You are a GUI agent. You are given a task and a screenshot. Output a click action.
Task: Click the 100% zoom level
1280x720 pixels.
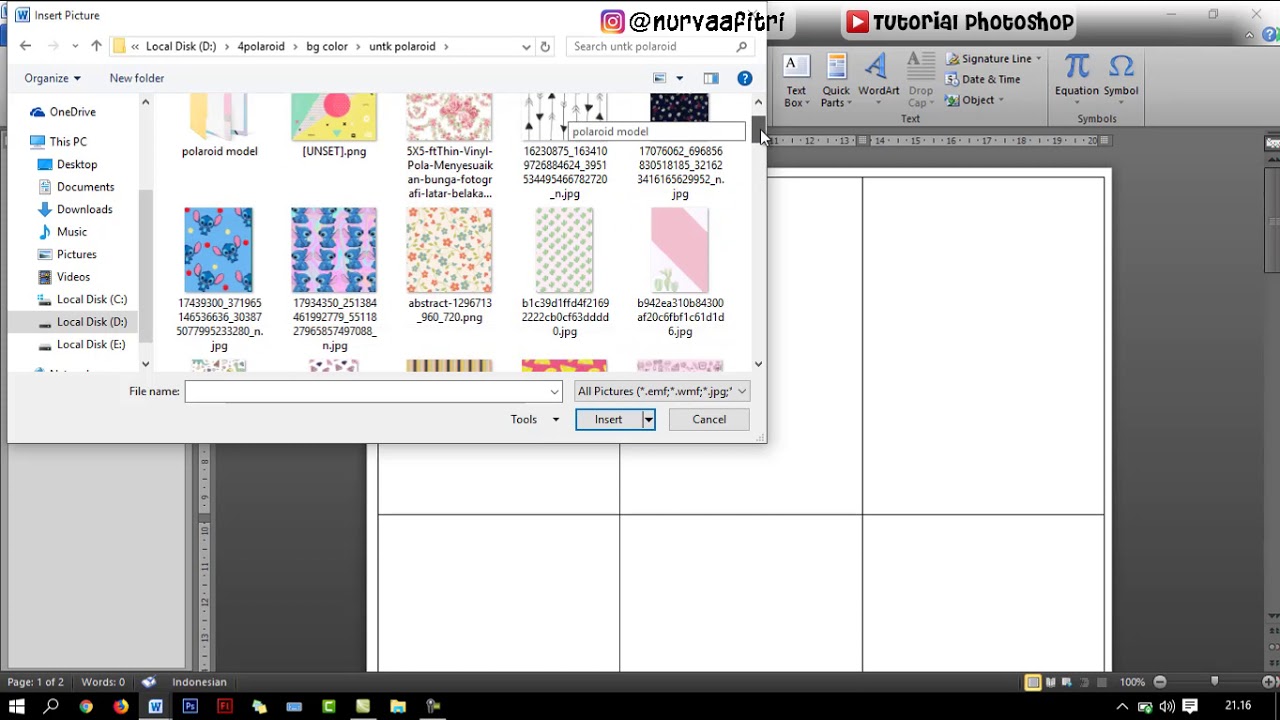(1132, 682)
